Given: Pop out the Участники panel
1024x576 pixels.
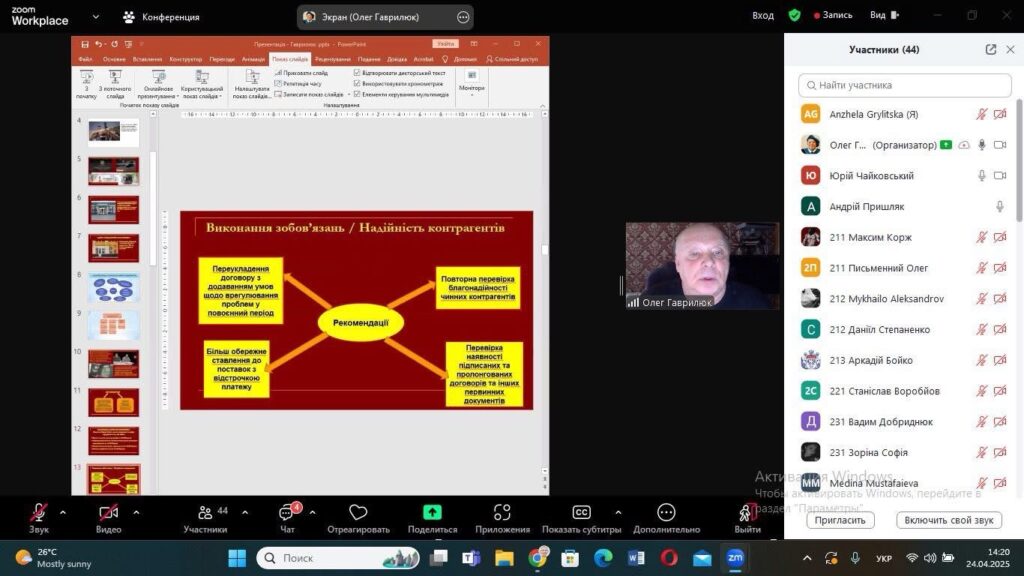Looking at the screenshot, I should pos(991,49).
